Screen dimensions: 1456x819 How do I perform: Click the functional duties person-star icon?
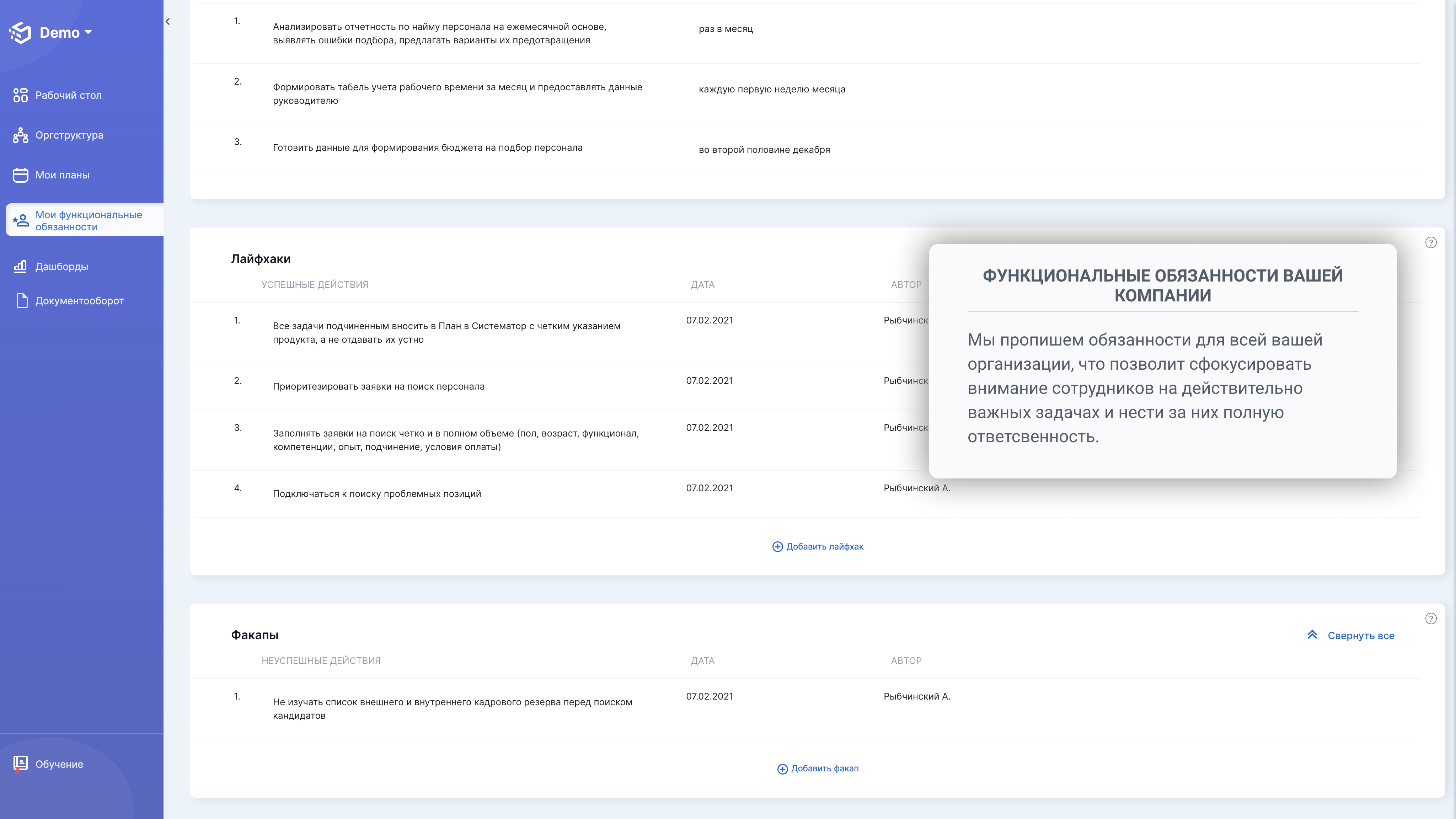point(20,220)
